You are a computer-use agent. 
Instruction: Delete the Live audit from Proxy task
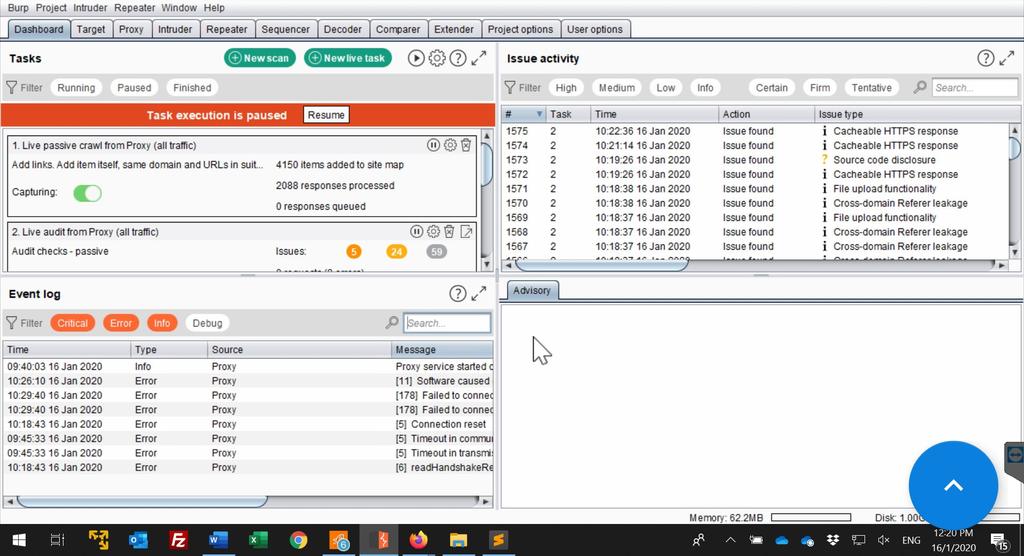pos(449,231)
